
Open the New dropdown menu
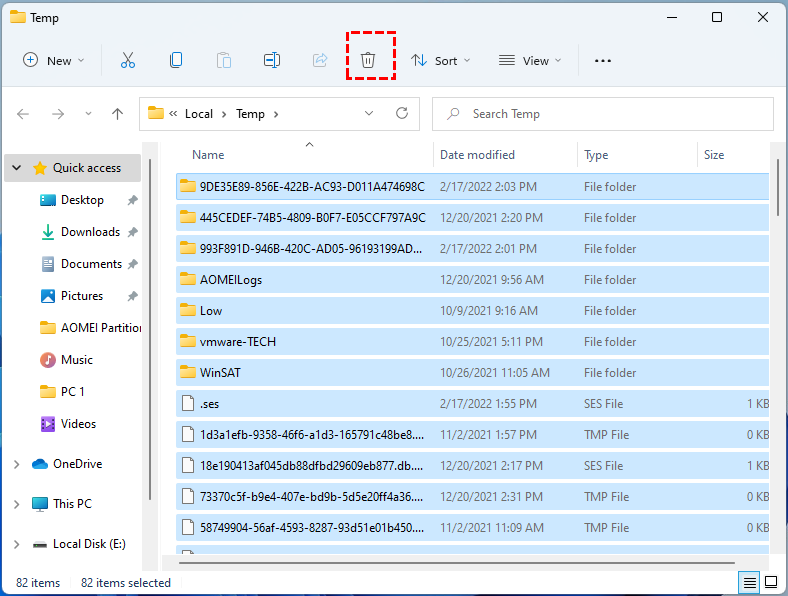(x=54, y=60)
